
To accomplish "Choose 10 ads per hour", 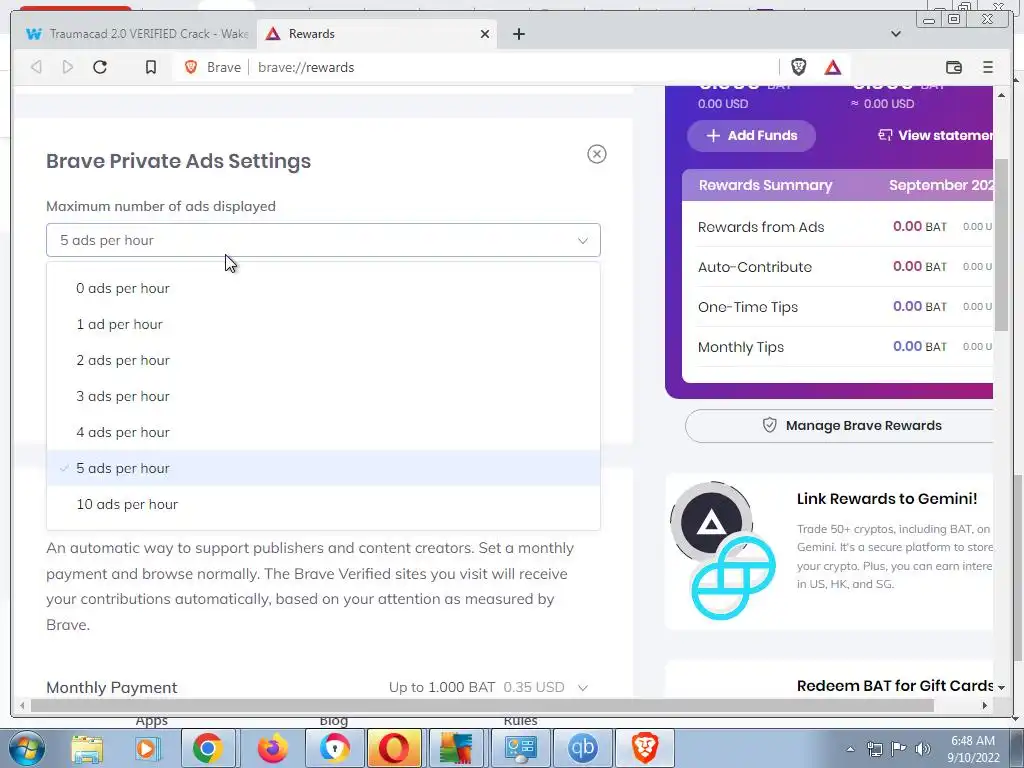I will tap(323, 504).
